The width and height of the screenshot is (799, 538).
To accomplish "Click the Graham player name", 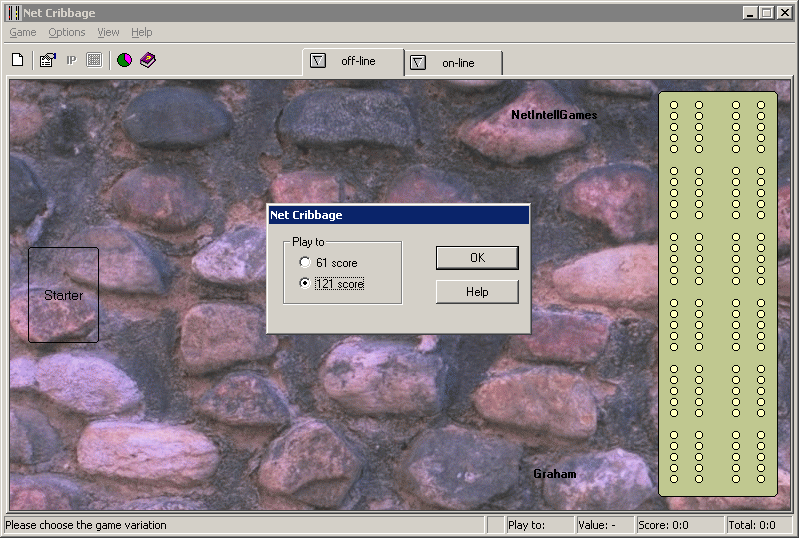I will coord(554,474).
